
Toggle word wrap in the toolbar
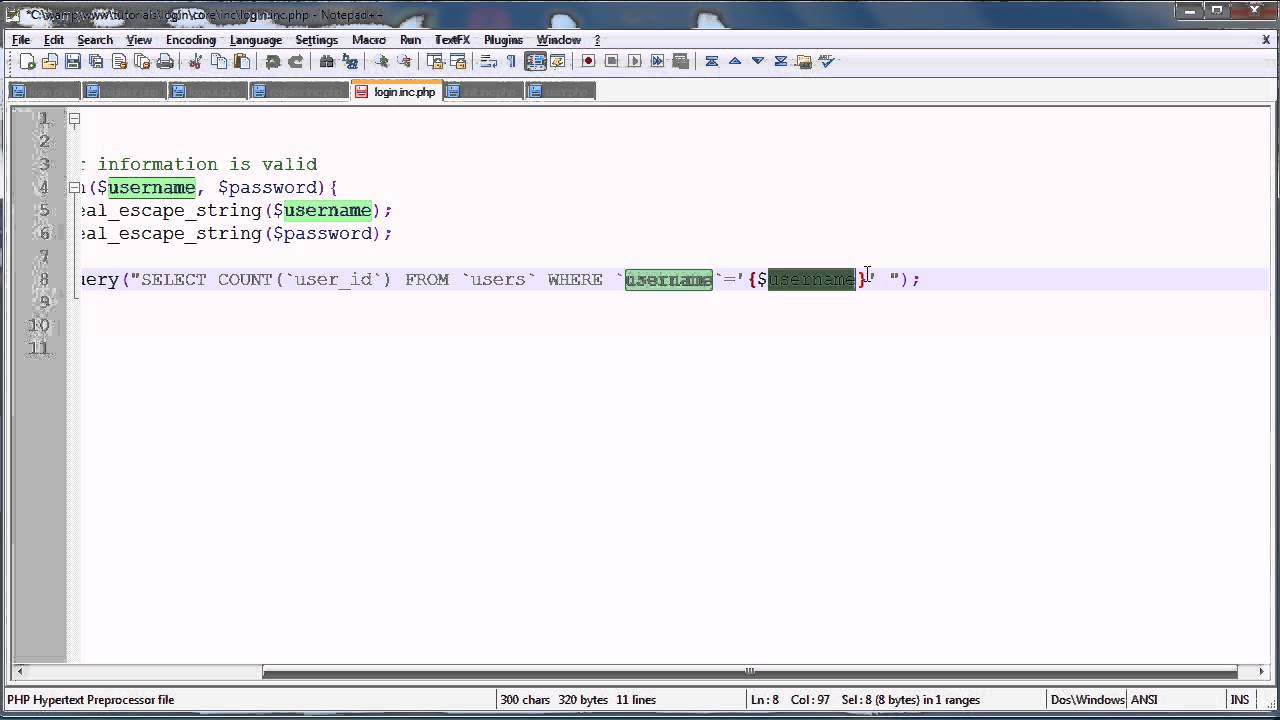pyautogui.click(x=489, y=61)
